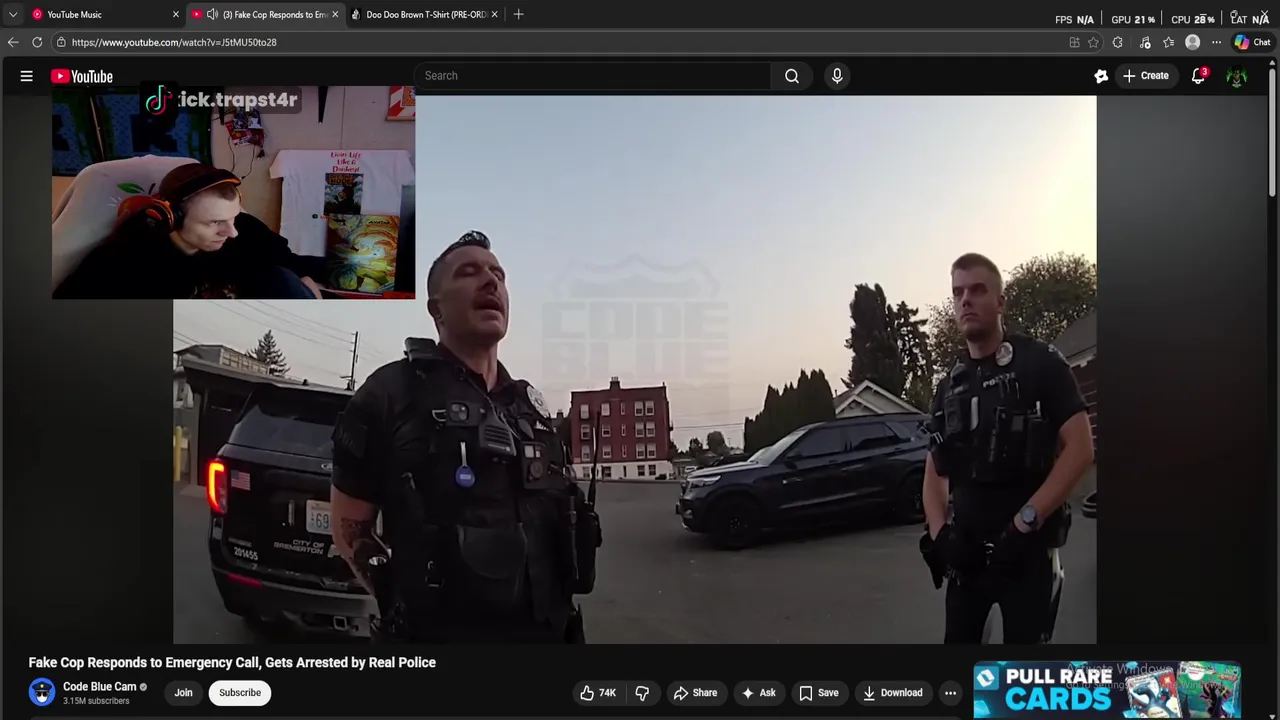This screenshot has width=1280, height=720.
Task: Open more actions three-dot menu
Action: [951, 693]
